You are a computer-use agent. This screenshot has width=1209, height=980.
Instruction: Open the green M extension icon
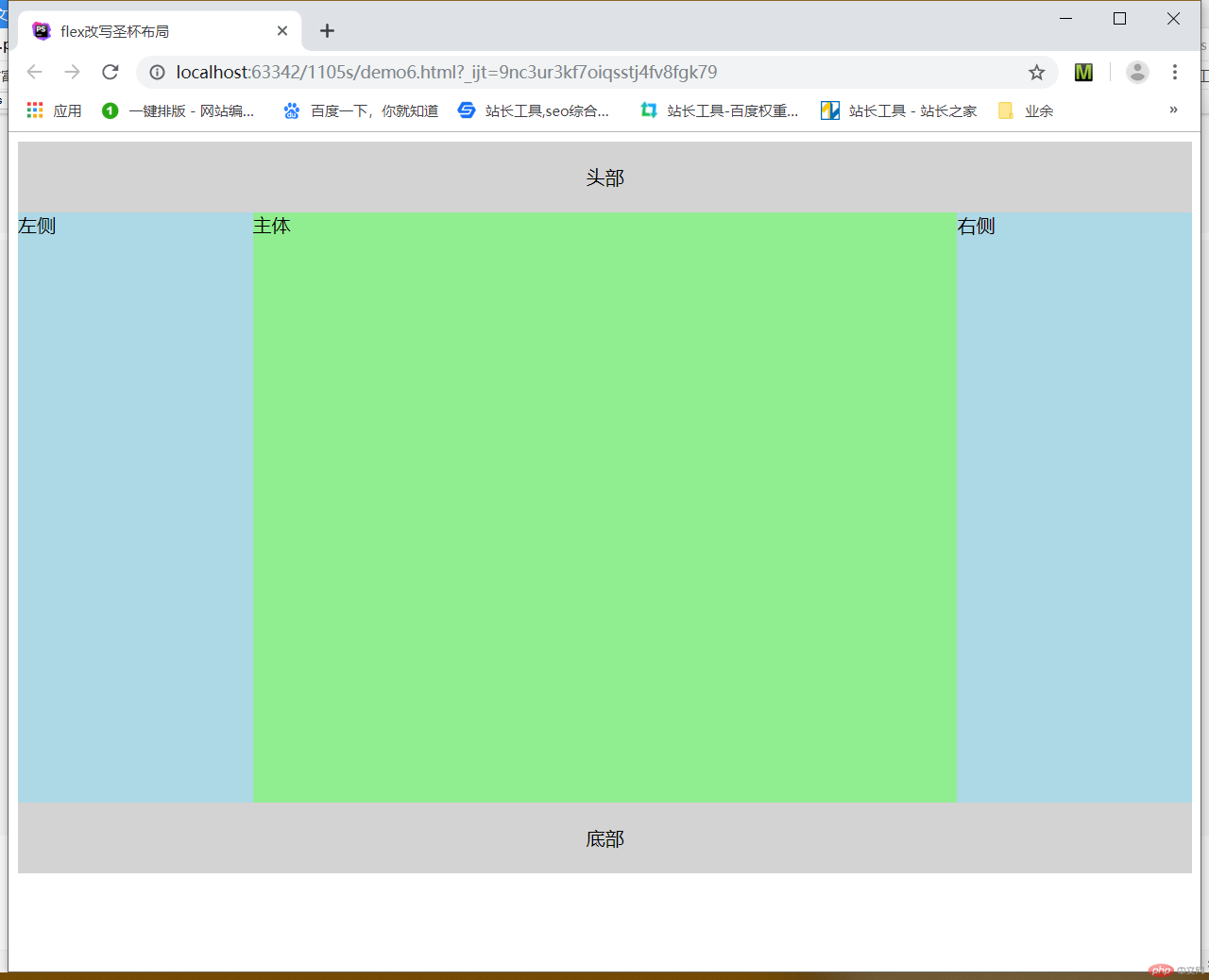tap(1083, 73)
